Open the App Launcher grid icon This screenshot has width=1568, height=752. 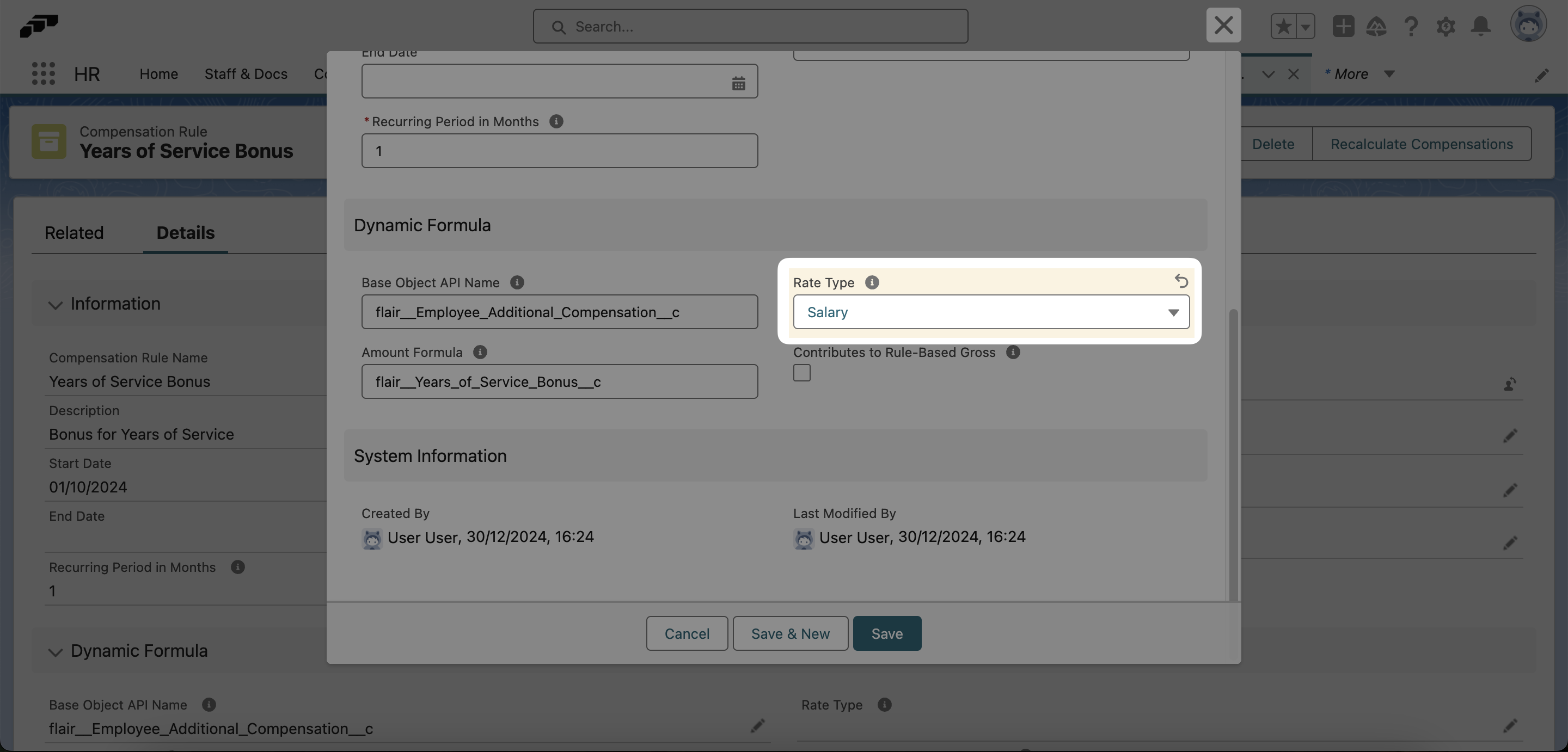click(43, 73)
